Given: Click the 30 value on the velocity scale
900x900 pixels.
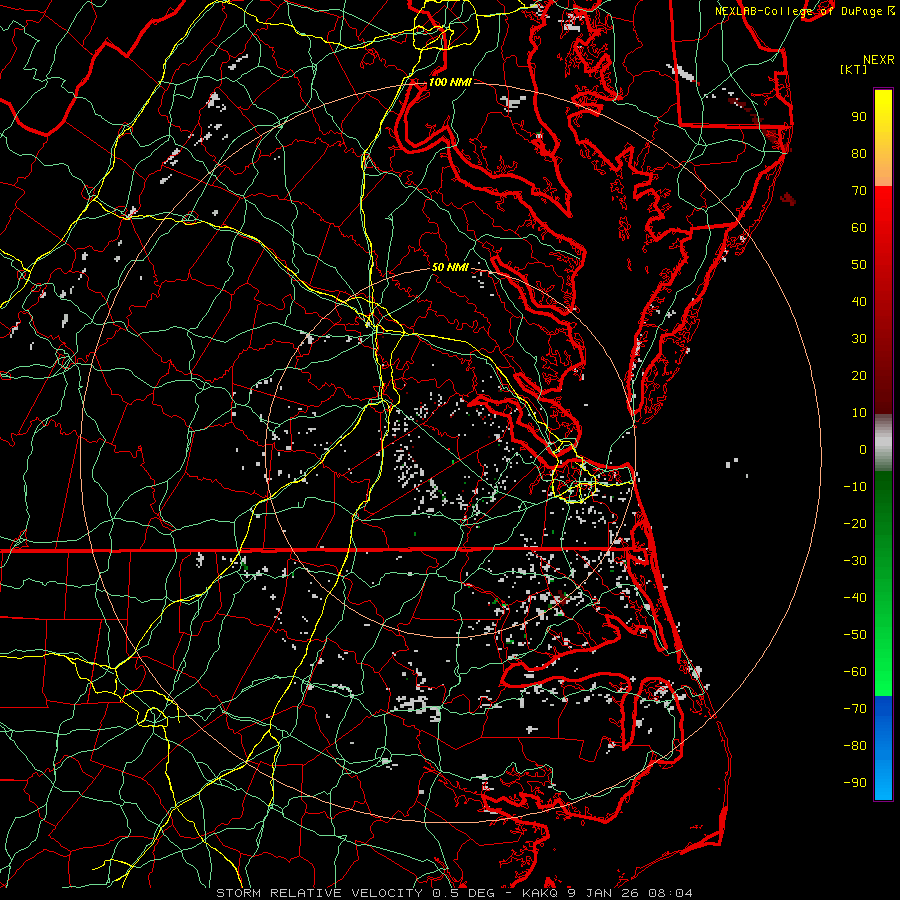Looking at the screenshot, I should pyautogui.click(x=859, y=339).
